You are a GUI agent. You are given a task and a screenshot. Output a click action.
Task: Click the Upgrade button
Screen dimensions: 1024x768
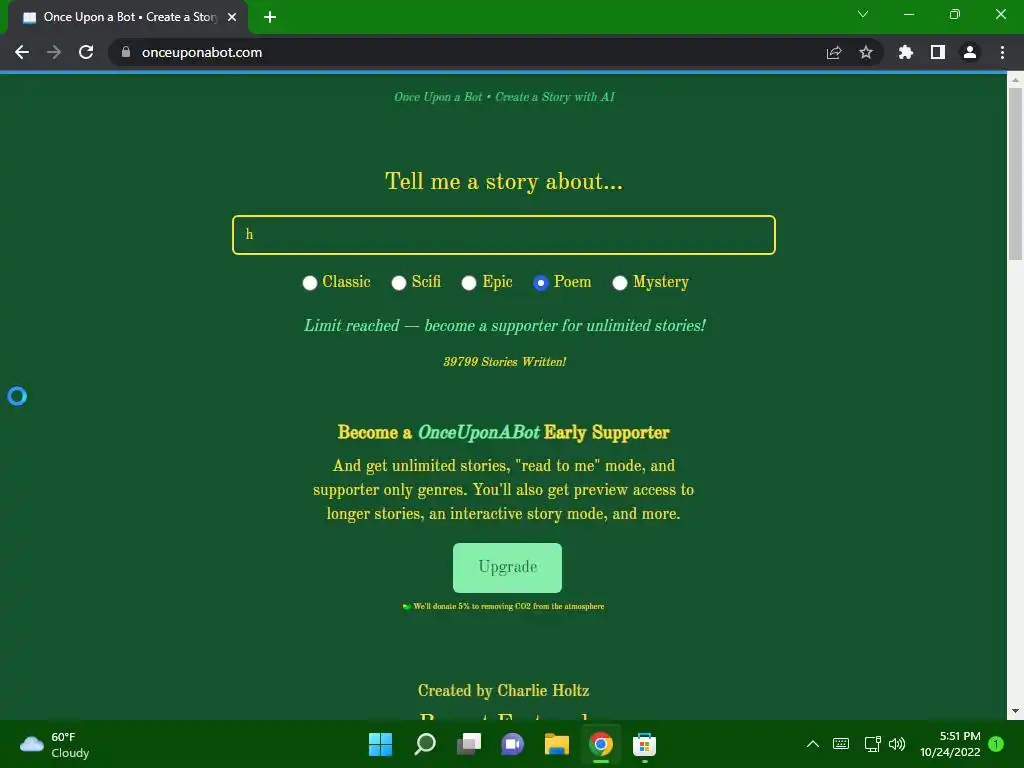pyautogui.click(x=507, y=568)
